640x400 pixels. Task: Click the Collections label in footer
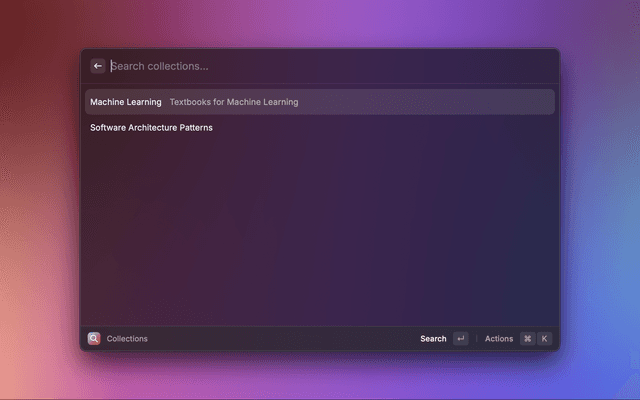pyautogui.click(x=127, y=339)
